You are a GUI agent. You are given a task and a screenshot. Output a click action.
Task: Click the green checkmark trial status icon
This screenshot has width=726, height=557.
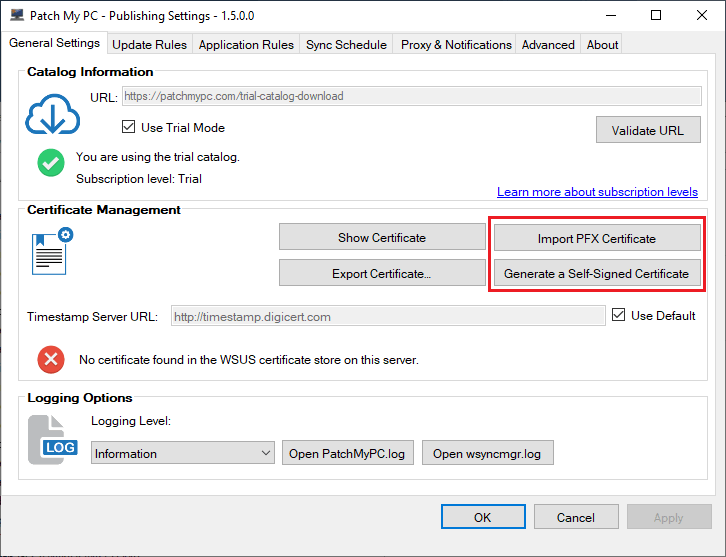click(x=51, y=163)
